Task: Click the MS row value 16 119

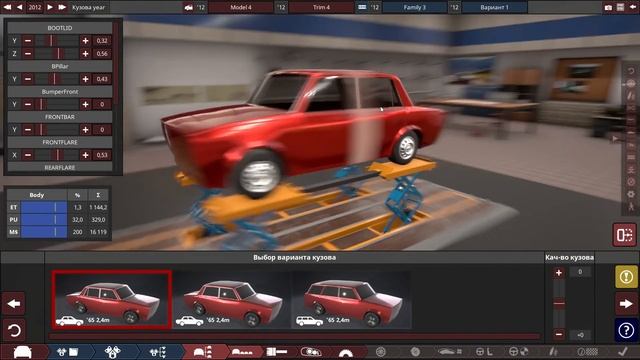Action: [98, 232]
